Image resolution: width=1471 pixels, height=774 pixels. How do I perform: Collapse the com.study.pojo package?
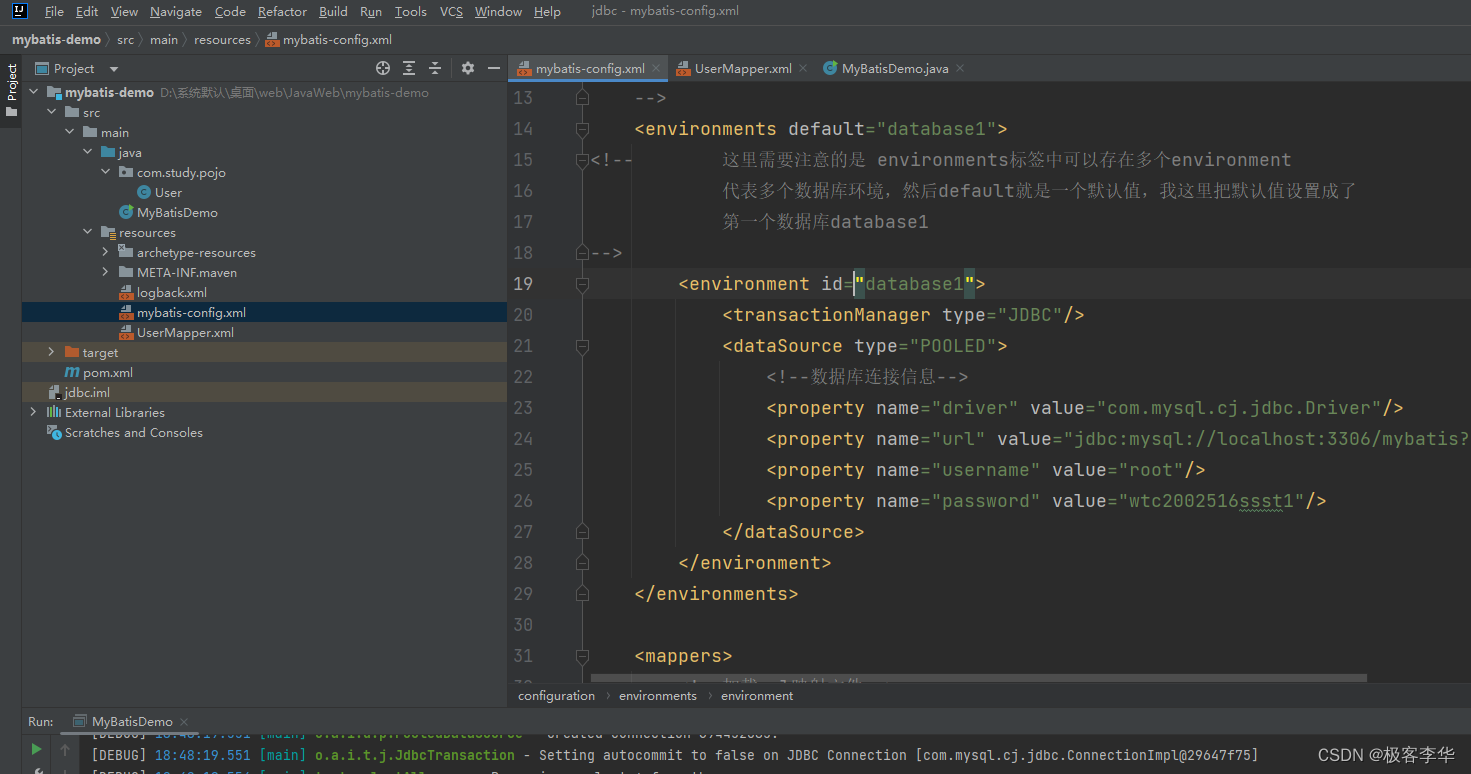click(106, 172)
